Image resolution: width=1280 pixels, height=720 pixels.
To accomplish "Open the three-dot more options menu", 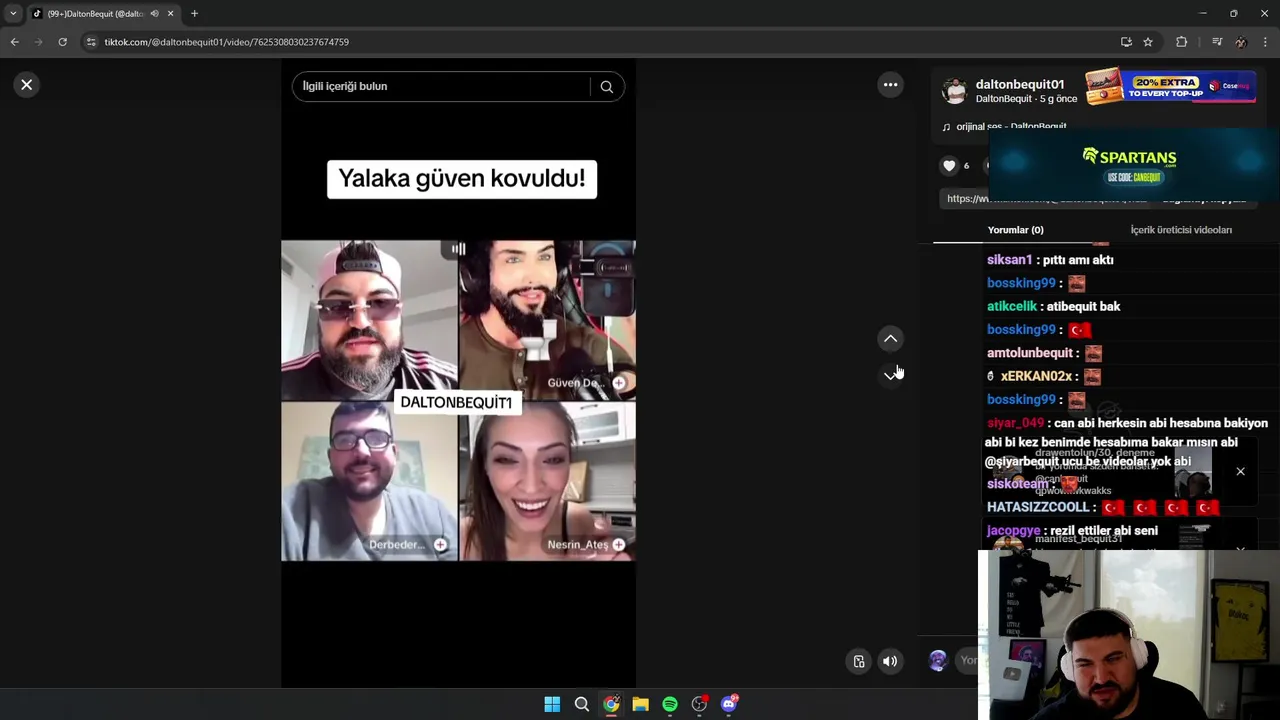I will click(890, 85).
